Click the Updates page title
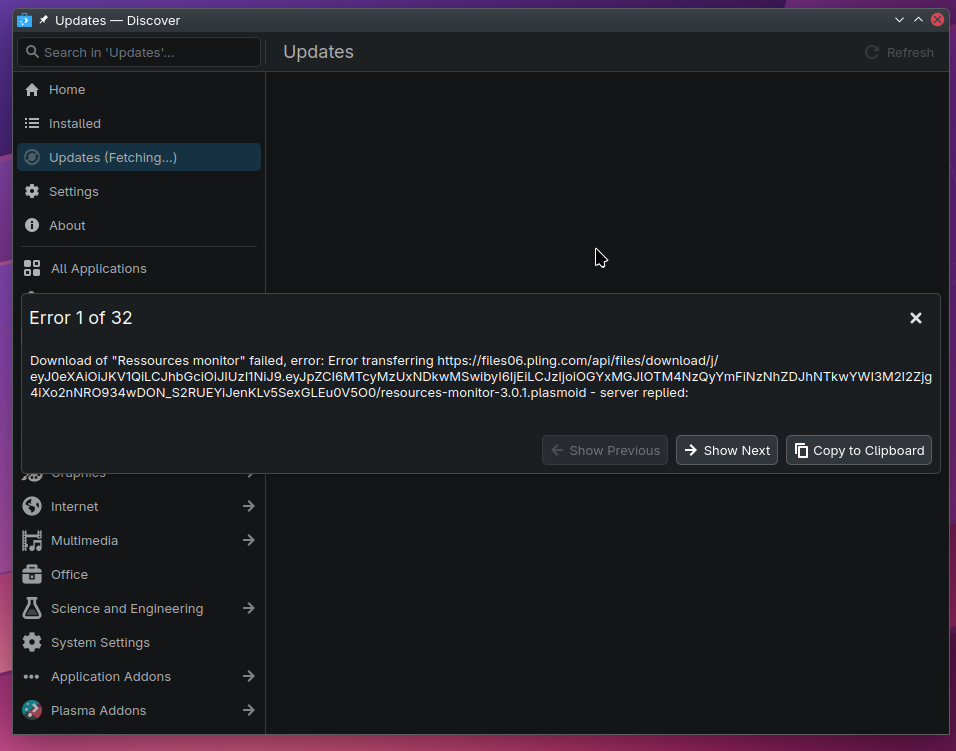 [x=318, y=52]
